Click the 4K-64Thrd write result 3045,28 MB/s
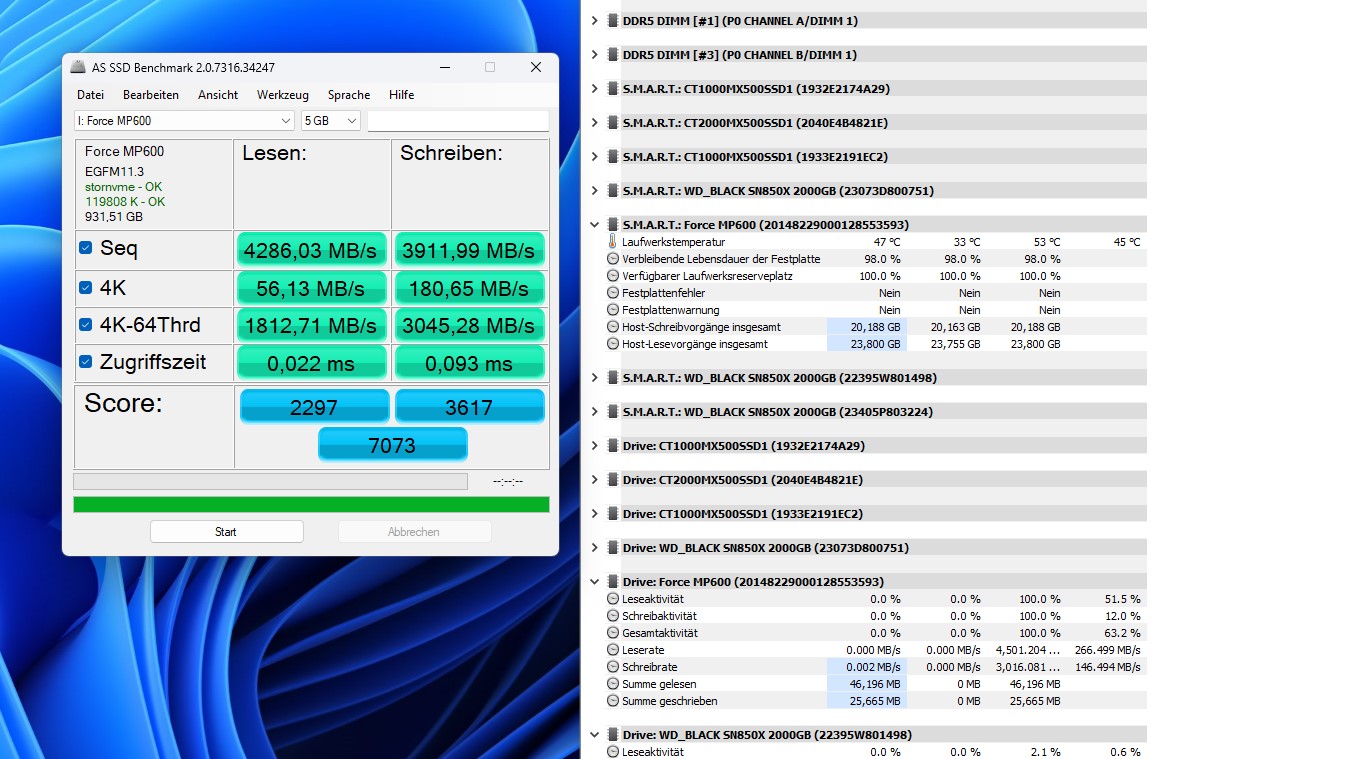This screenshot has width=1346, height=759. (468, 326)
